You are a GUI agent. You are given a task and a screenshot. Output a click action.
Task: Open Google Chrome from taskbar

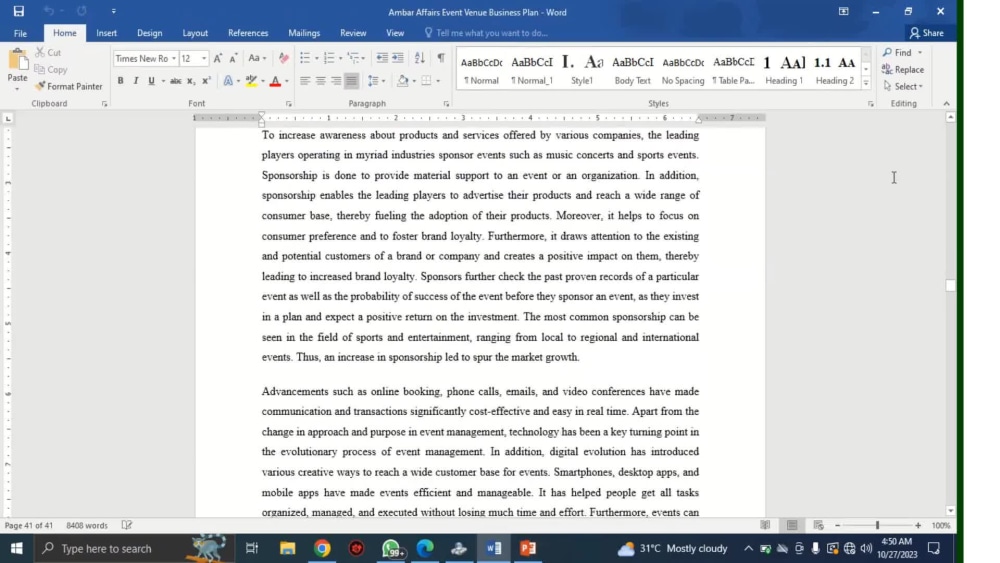point(322,548)
